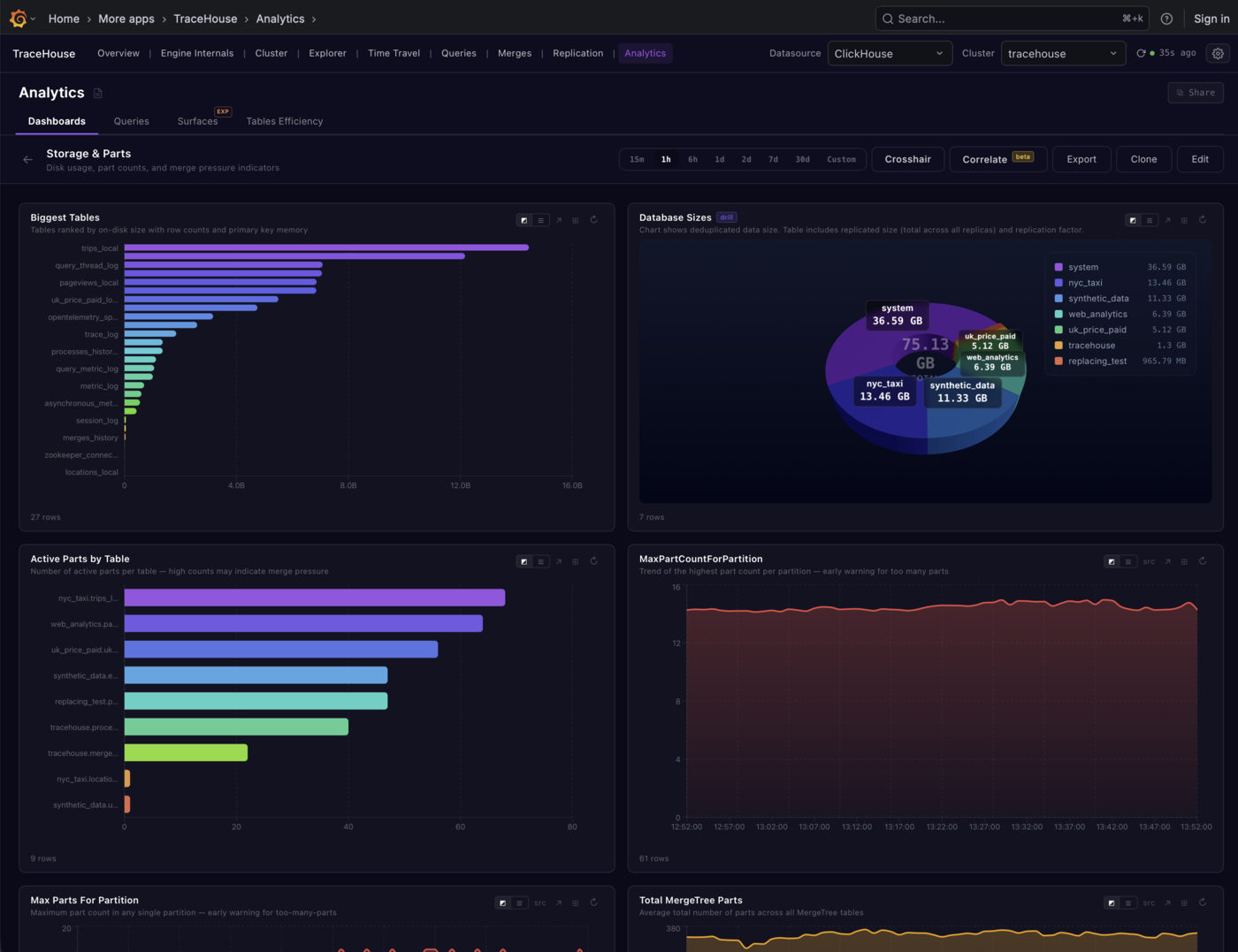Open the Custom time range option
The width and height of the screenshot is (1238, 952).
(x=841, y=160)
